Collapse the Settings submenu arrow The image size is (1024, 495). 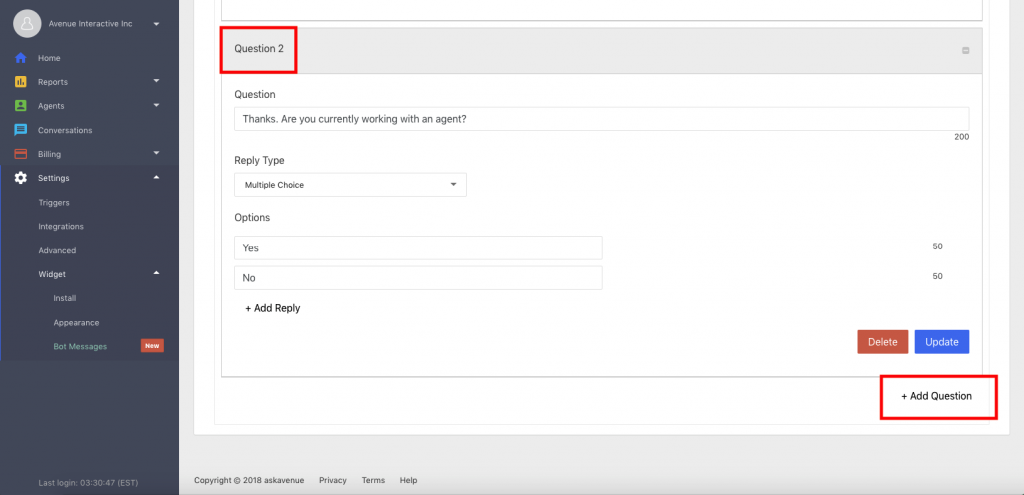point(156,177)
